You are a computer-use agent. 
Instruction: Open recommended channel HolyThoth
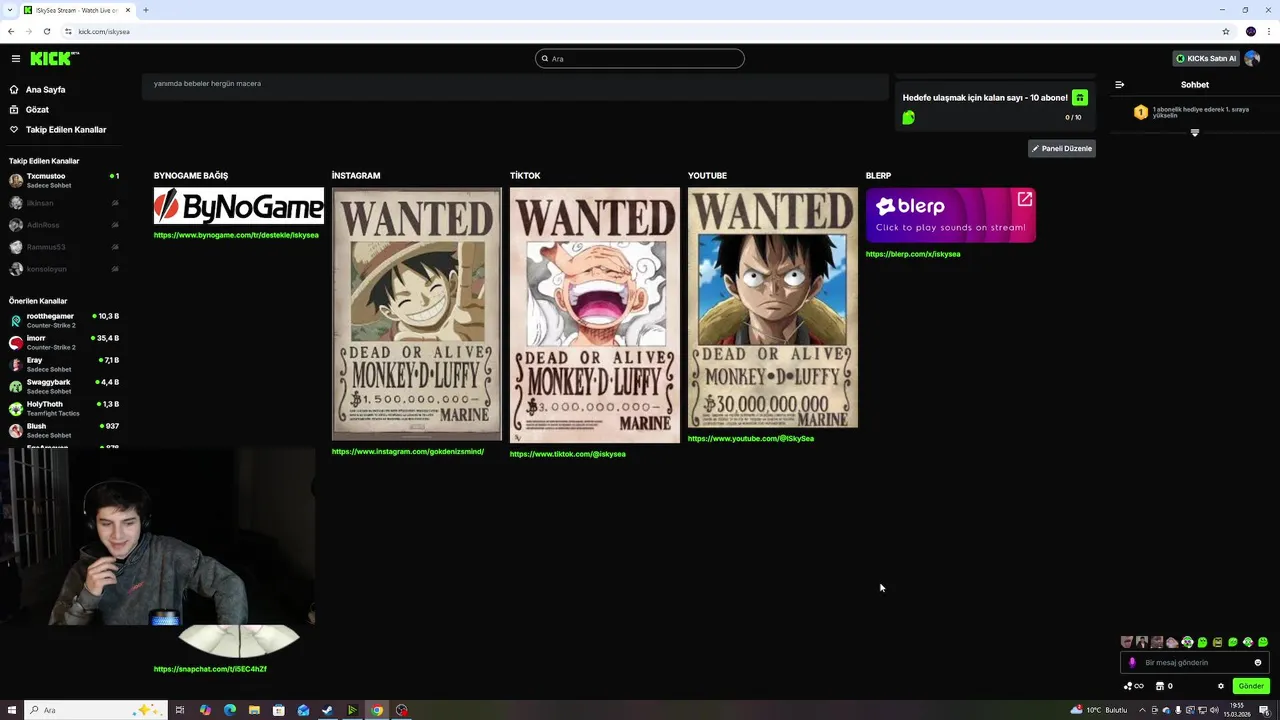point(63,408)
